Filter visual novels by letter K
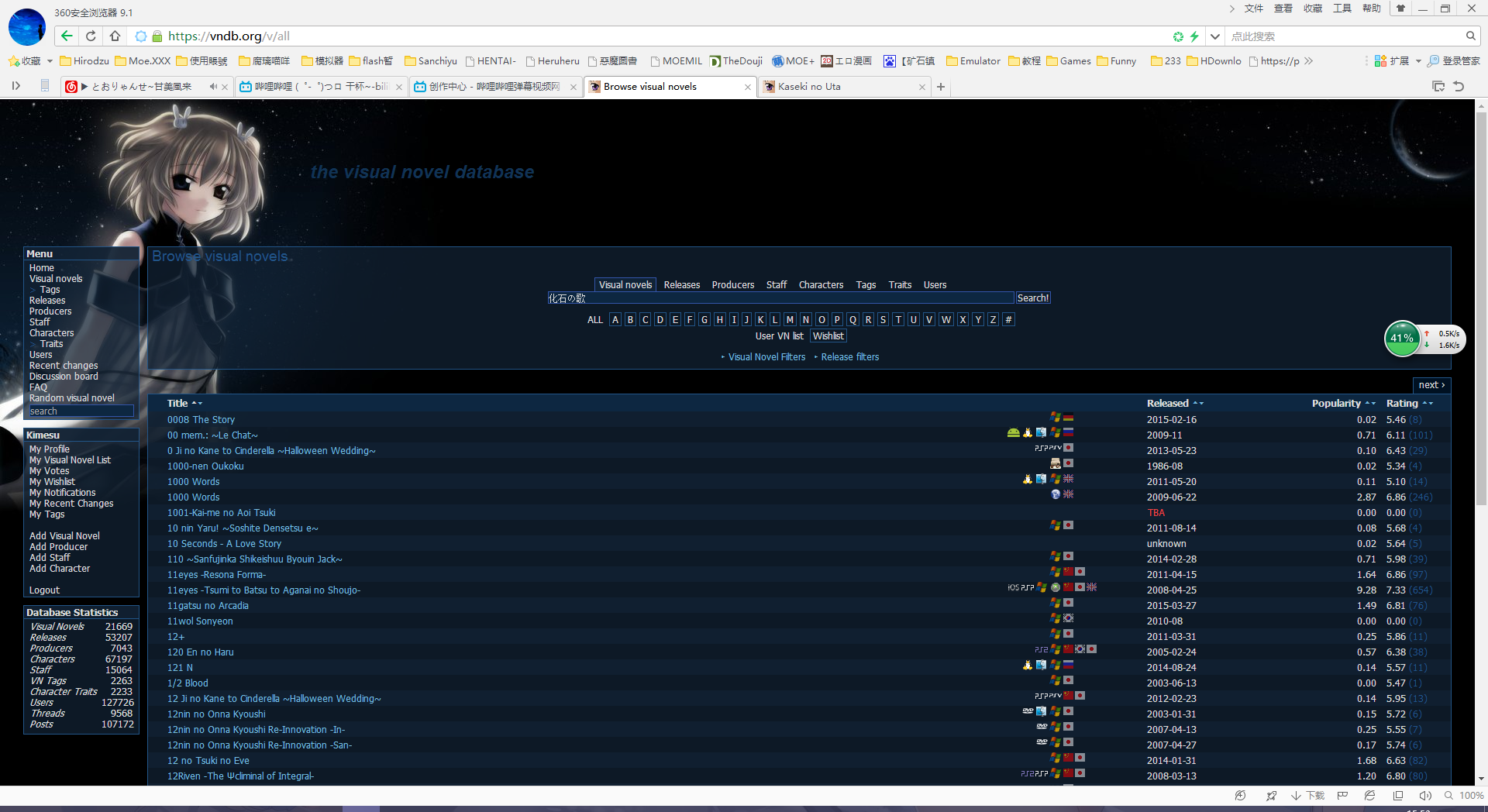This screenshot has height=812, width=1488. point(760,320)
